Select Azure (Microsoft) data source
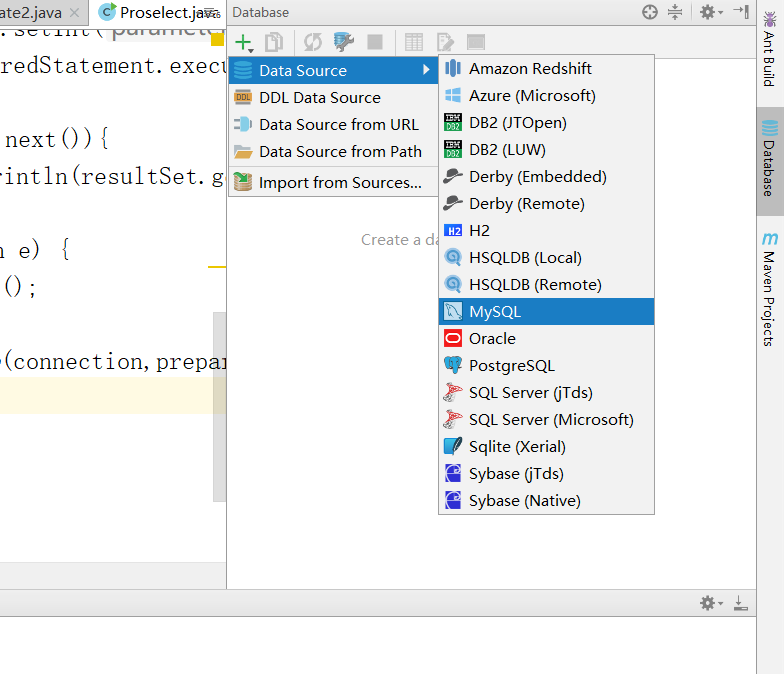The image size is (784, 674). 546,96
